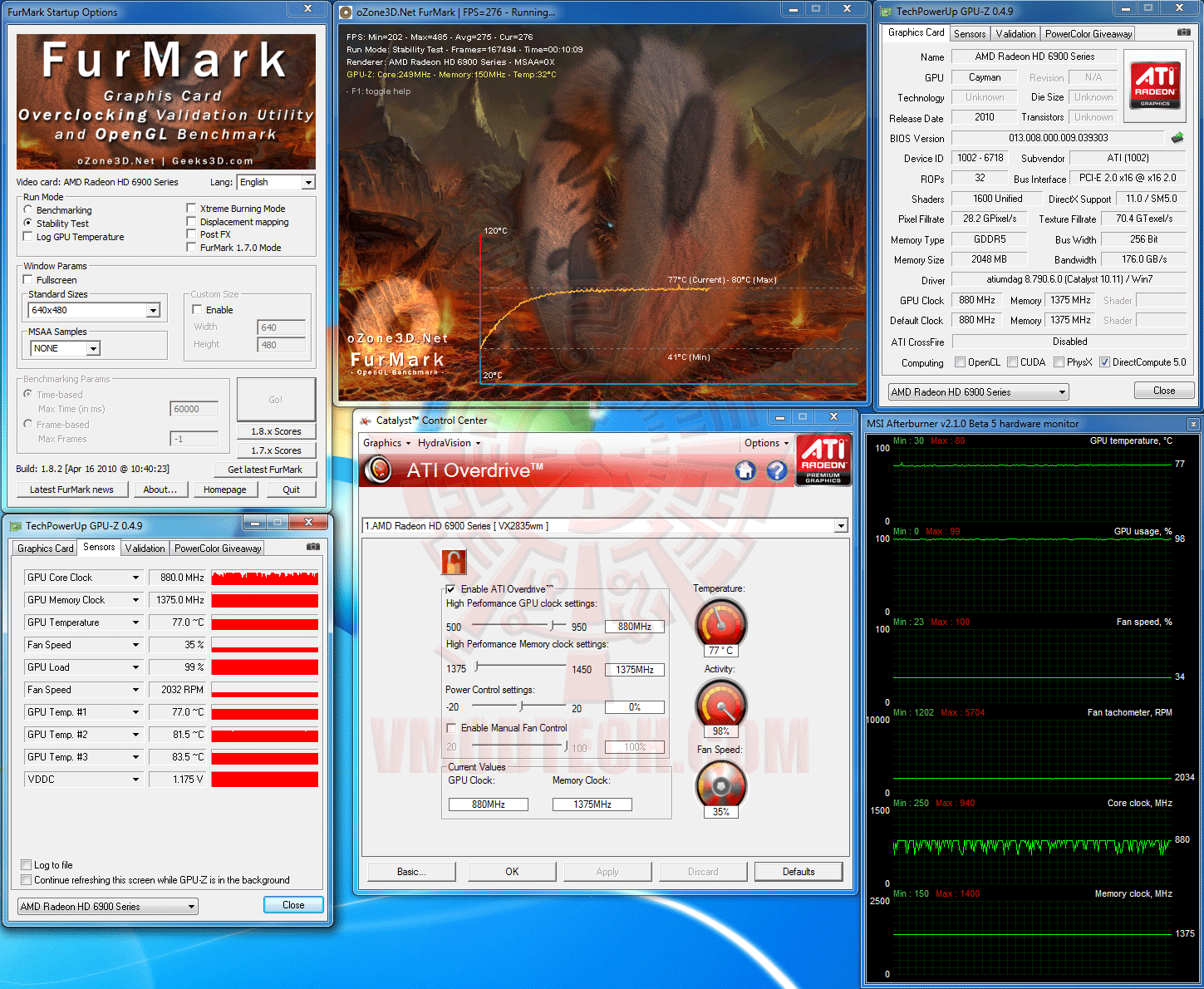Click GPU-Z Sensors window title bar icon
1204x989 pixels.
[15, 526]
